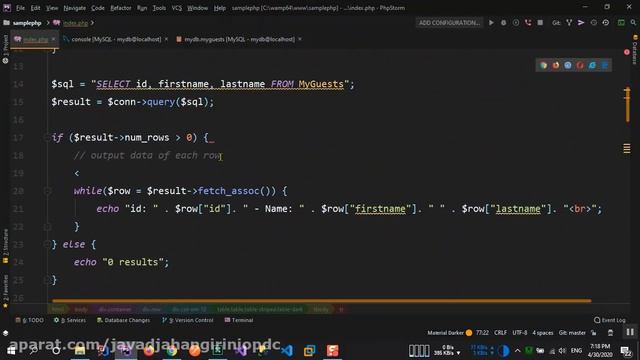Click CRLF line separator in status bar
This screenshot has height=360, width=640.
click(x=500, y=333)
